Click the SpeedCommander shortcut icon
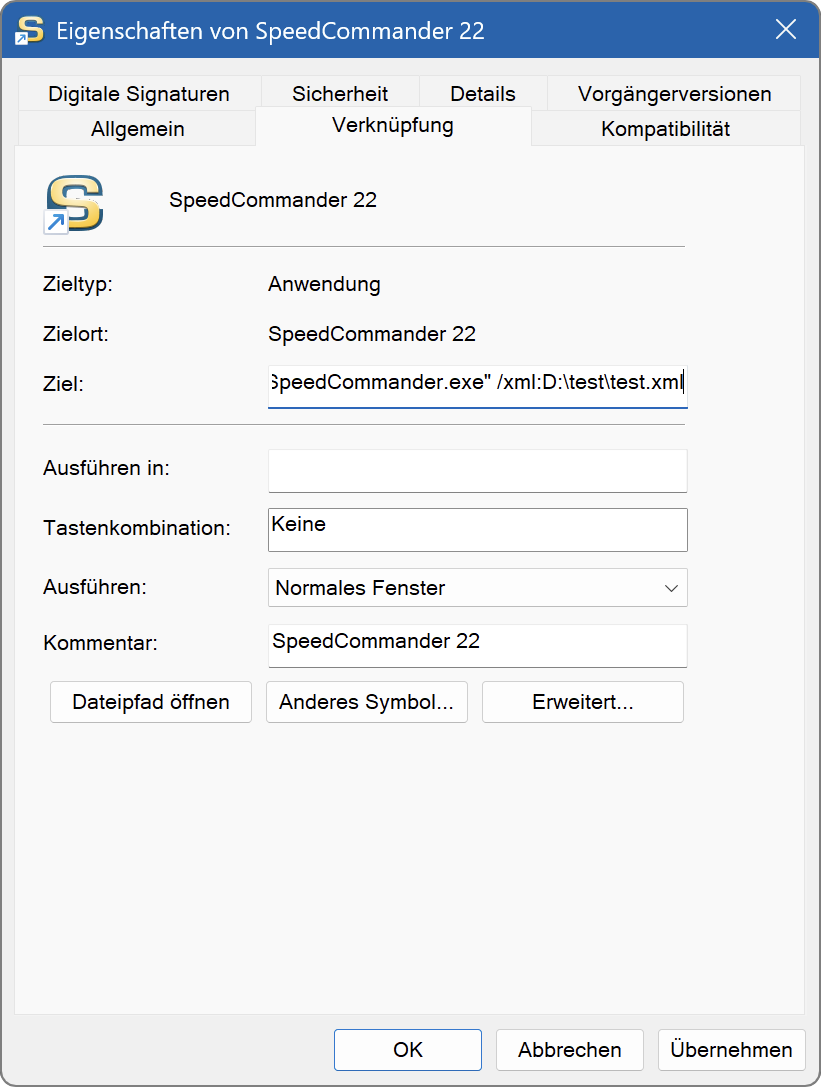Viewport: 822px width, 1088px height. [x=75, y=203]
